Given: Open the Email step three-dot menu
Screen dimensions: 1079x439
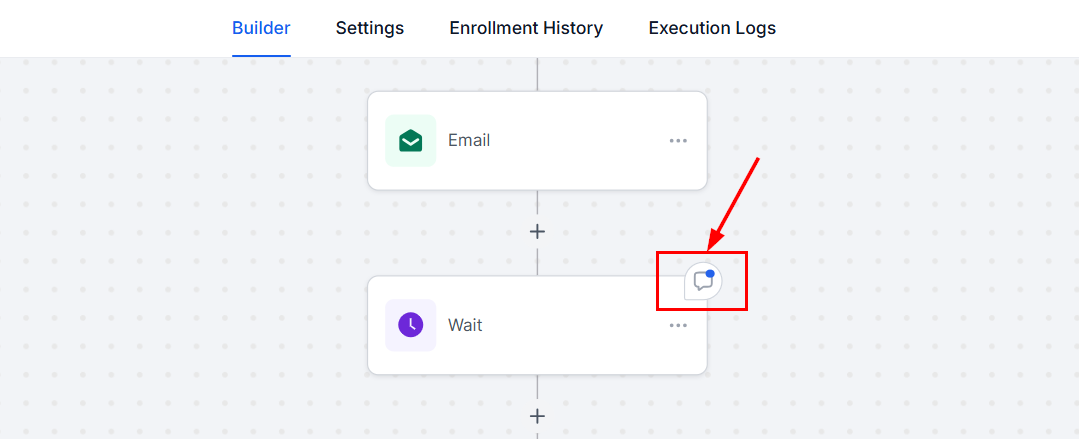Looking at the screenshot, I should (678, 141).
